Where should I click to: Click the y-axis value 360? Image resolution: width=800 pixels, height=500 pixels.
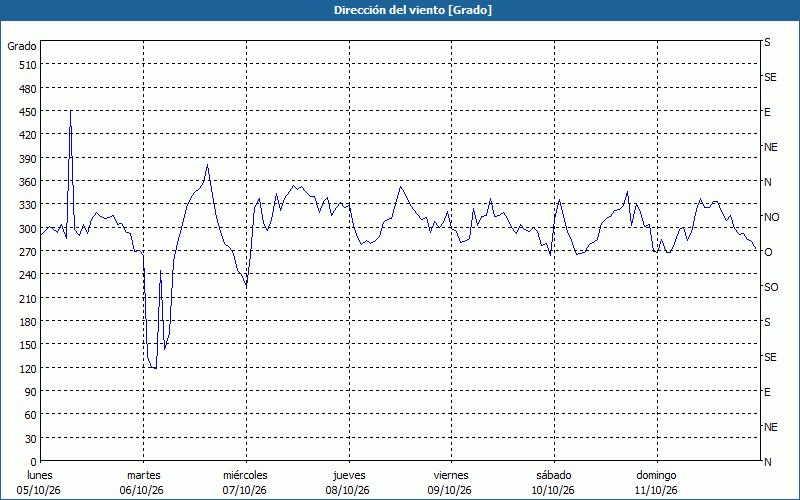click(28, 182)
